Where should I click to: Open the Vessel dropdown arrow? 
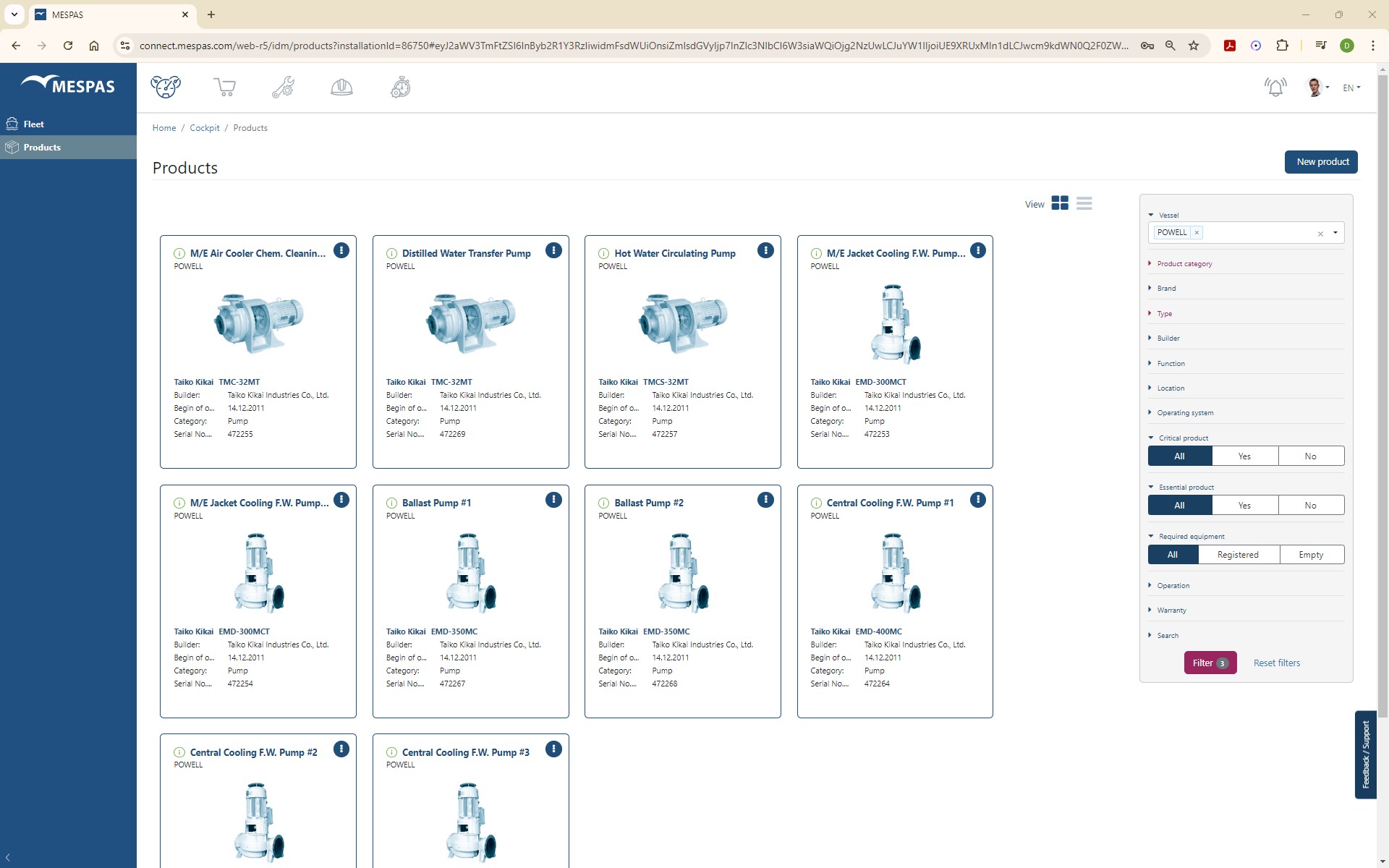(x=1335, y=233)
